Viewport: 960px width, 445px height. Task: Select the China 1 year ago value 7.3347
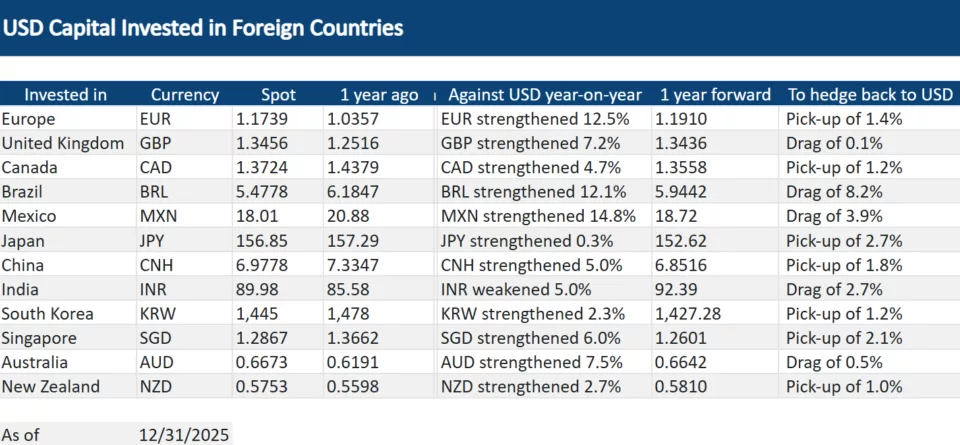pyautogui.click(x=354, y=265)
